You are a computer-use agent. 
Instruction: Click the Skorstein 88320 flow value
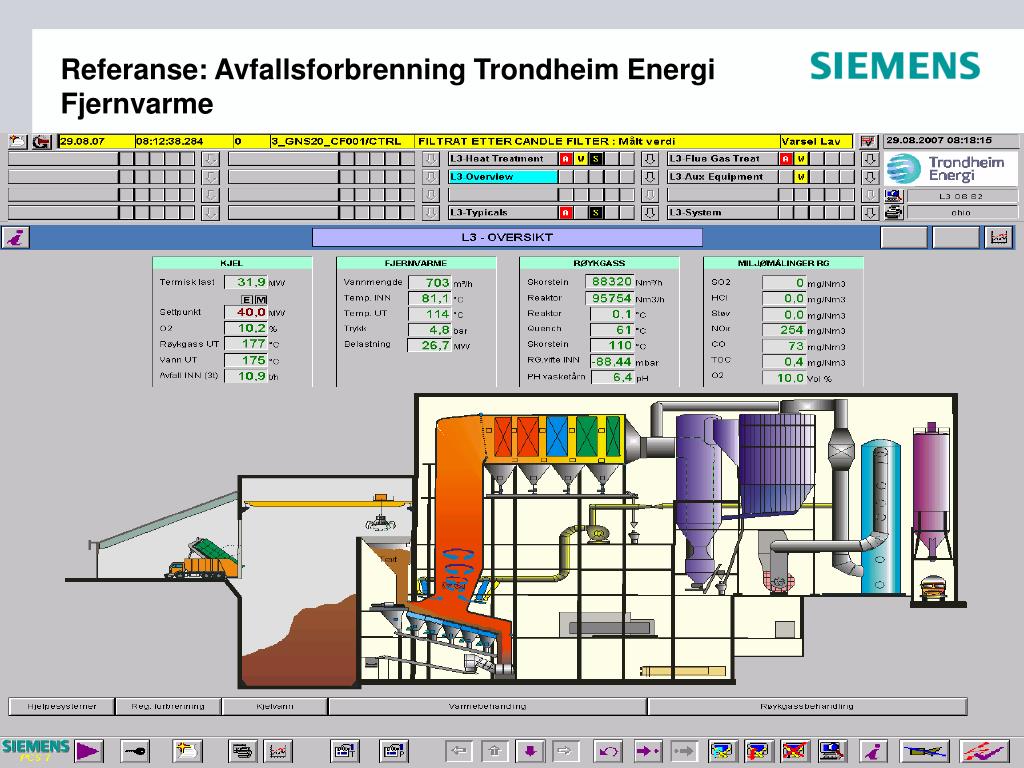point(609,281)
